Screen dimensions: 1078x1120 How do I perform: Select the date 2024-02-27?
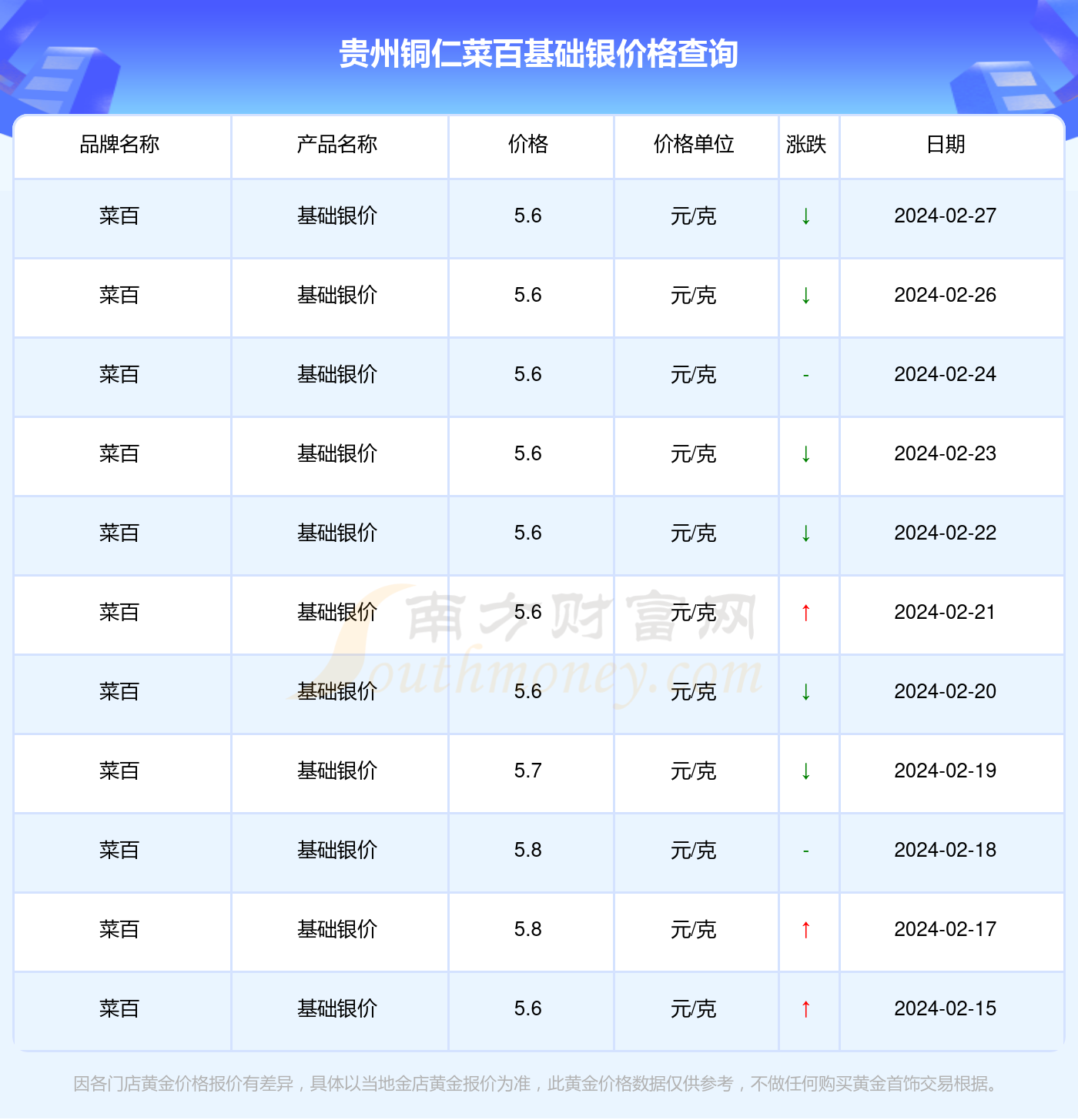coord(946,216)
